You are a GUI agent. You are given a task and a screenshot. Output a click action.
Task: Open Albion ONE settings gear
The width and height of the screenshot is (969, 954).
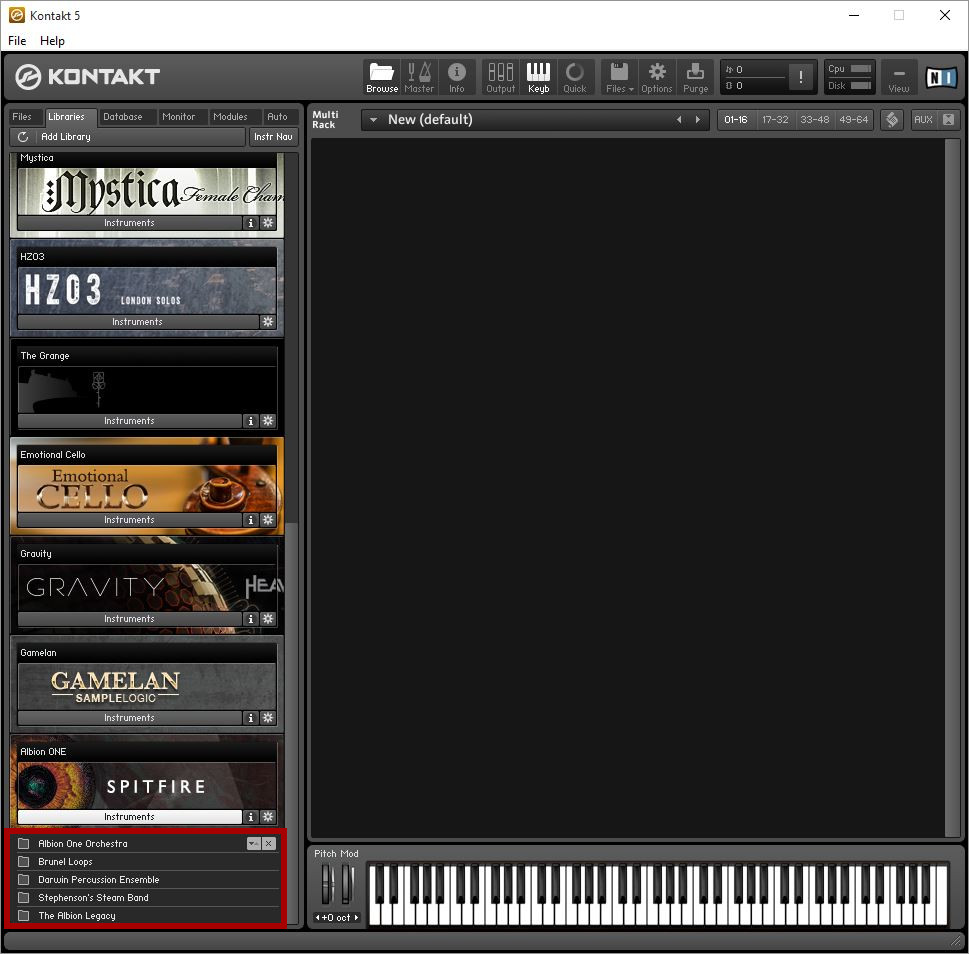tap(268, 817)
